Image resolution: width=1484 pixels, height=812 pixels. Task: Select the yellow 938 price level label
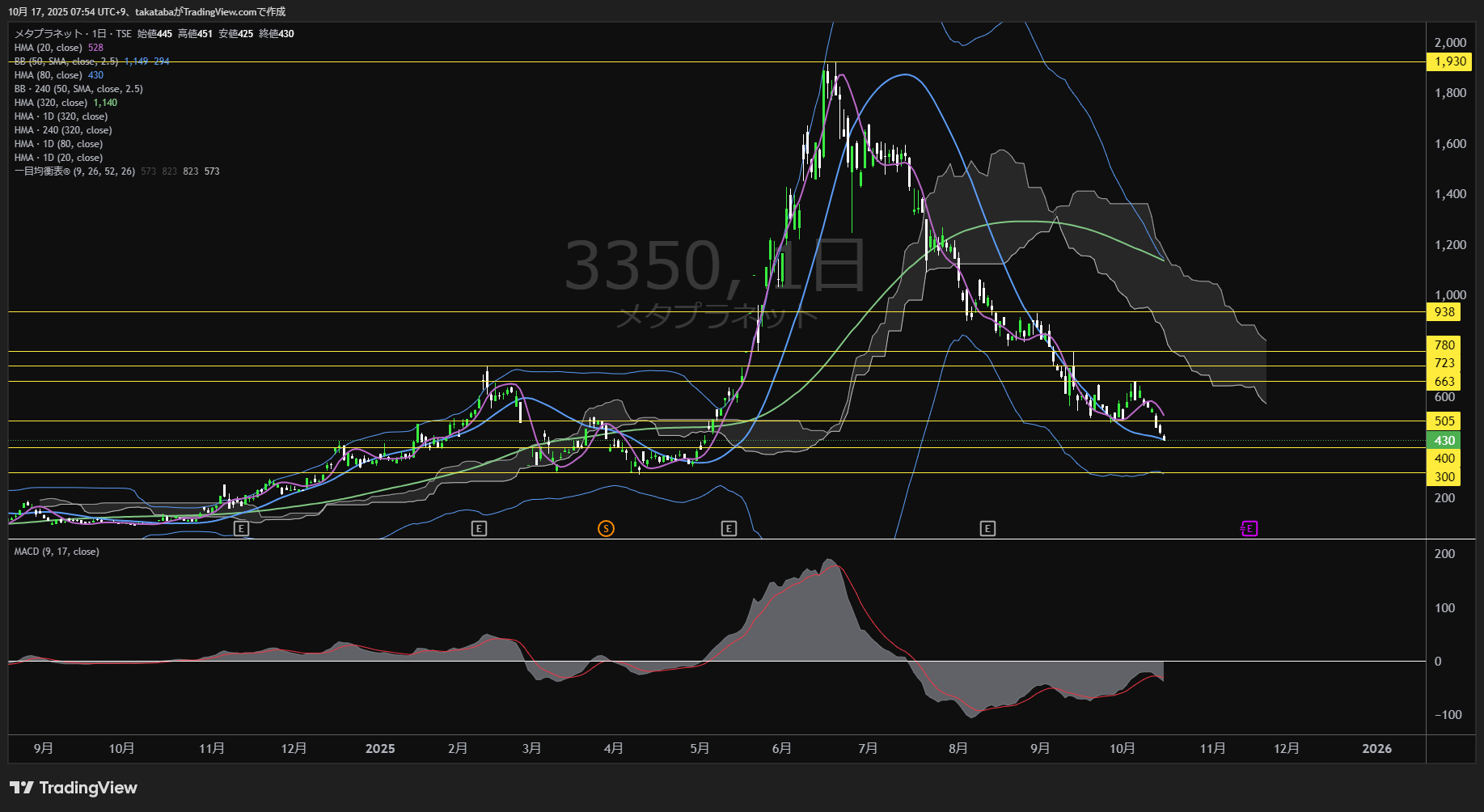pyautogui.click(x=1444, y=312)
